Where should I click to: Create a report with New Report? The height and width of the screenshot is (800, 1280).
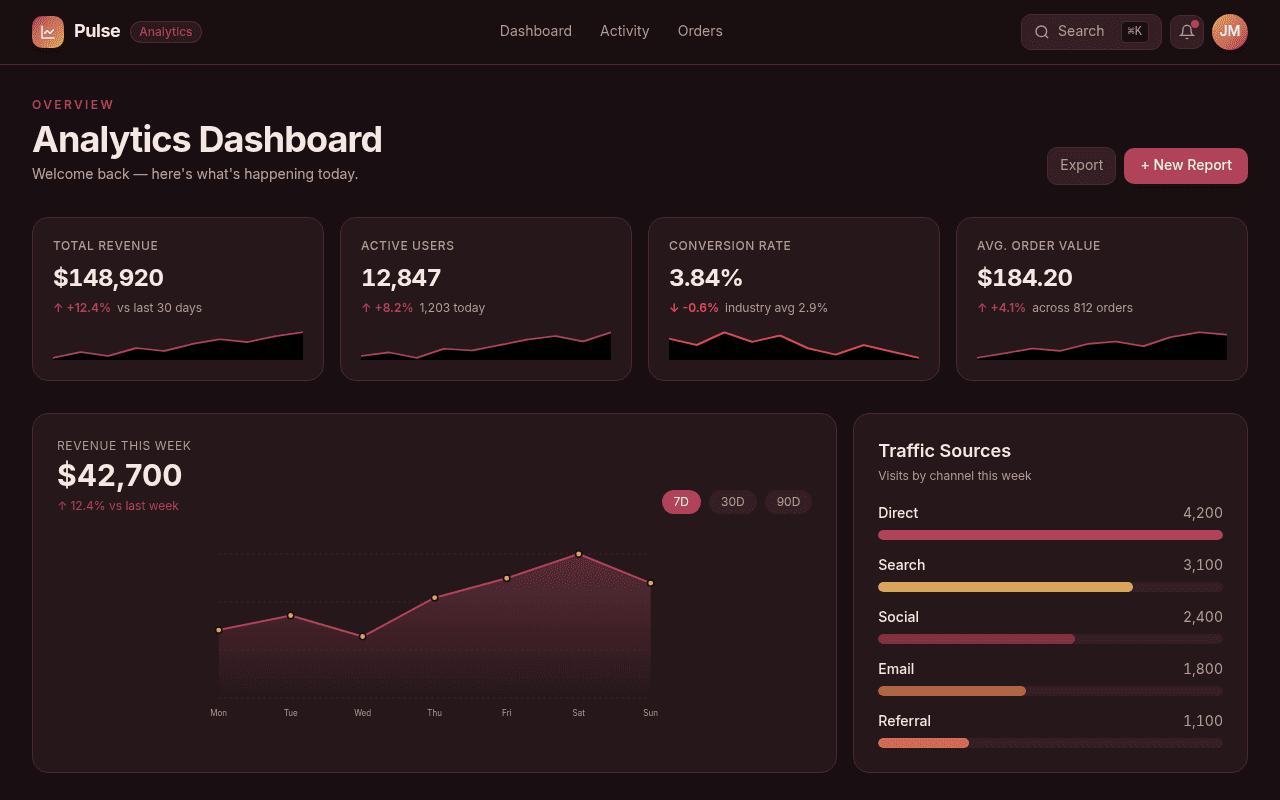pyautogui.click(x=1186, y=166)
